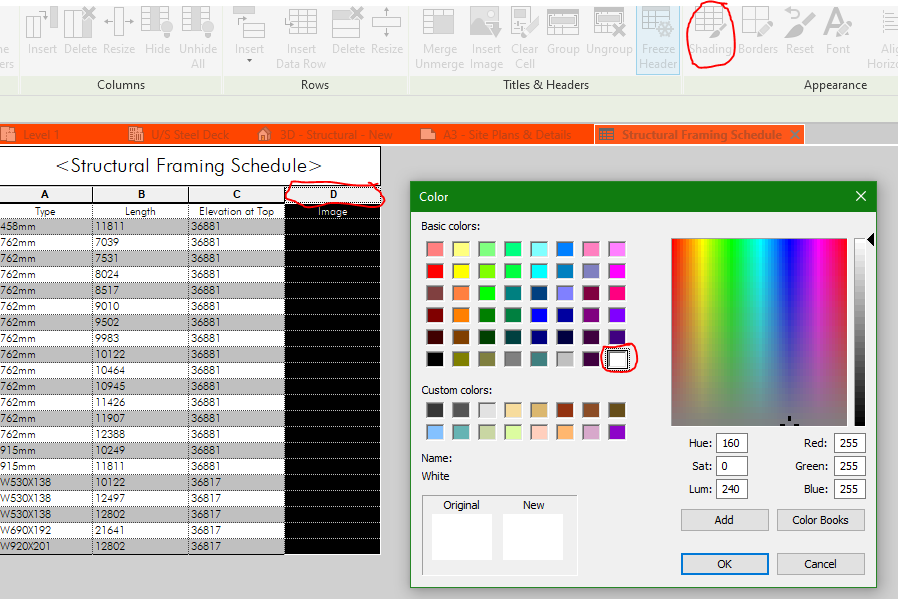Click the New color preview
Screen dimensions: 898x599
coord(533,537)
